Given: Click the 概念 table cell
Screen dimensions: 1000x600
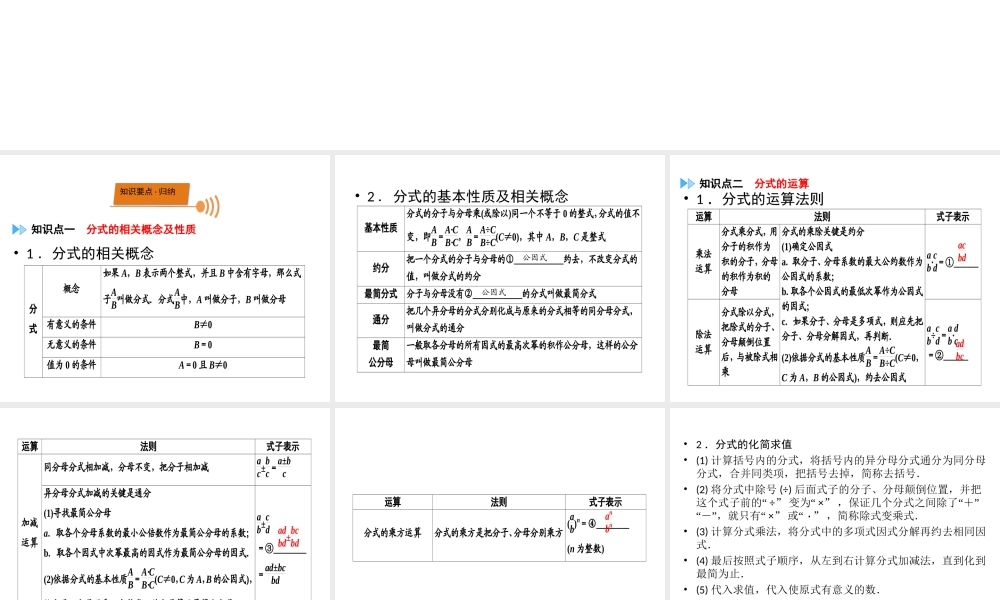Looking at the screenshot, I should (x=71, y=289).
